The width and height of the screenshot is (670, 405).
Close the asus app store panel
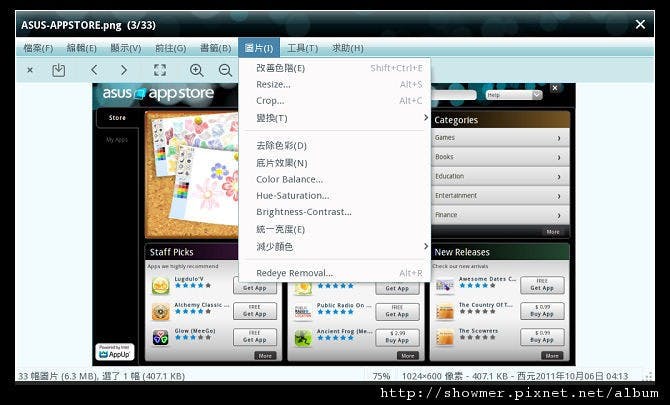coord(555,88)
